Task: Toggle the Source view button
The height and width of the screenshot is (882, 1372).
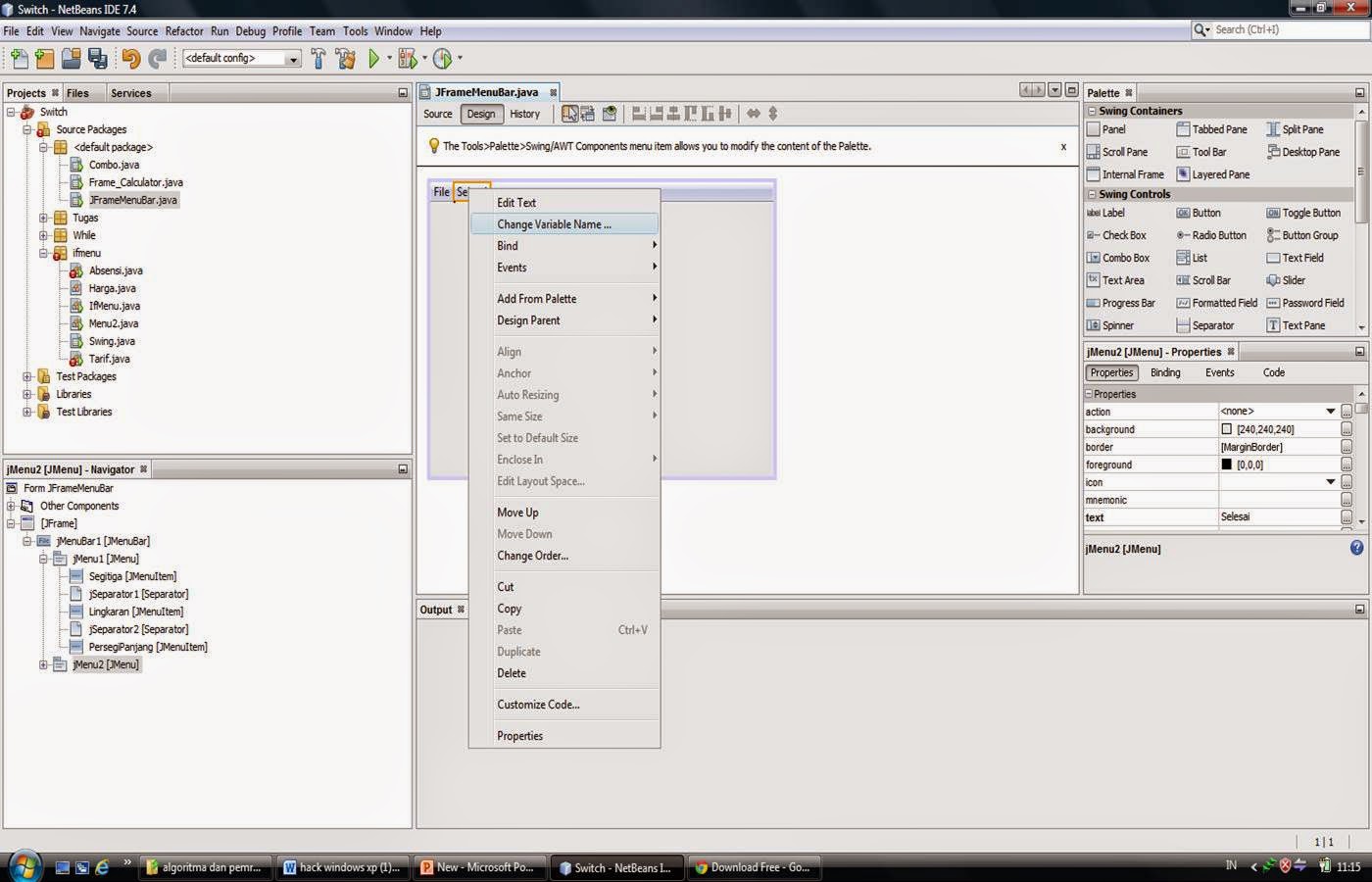Action: (438, 114)
